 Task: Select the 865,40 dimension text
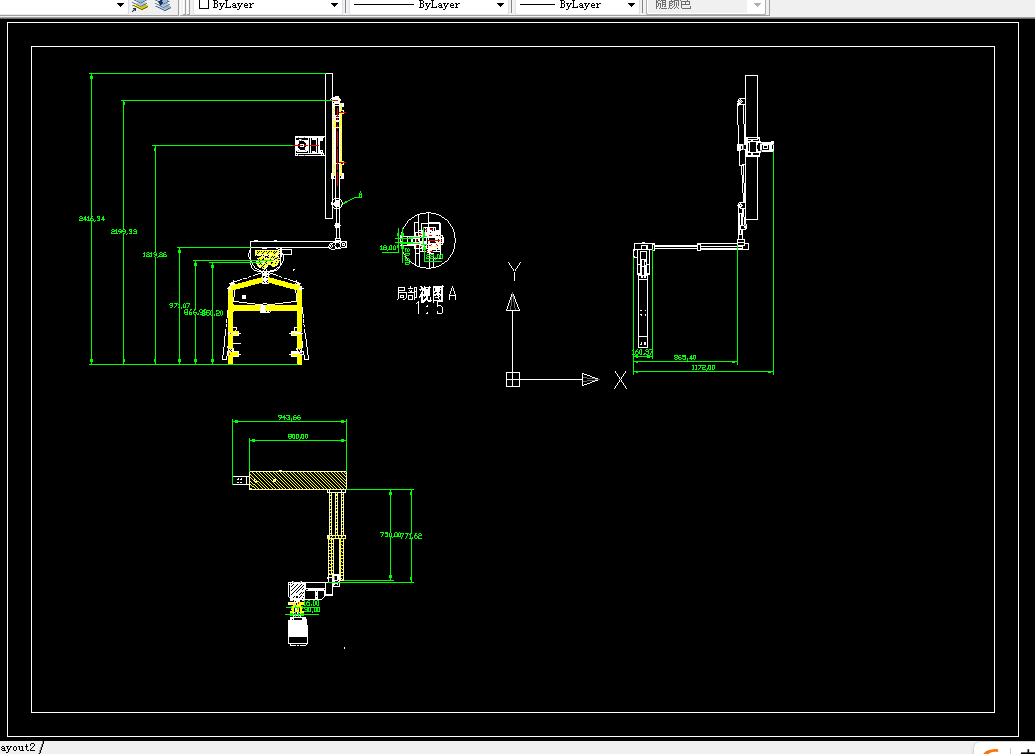click(x=684, y=357)
